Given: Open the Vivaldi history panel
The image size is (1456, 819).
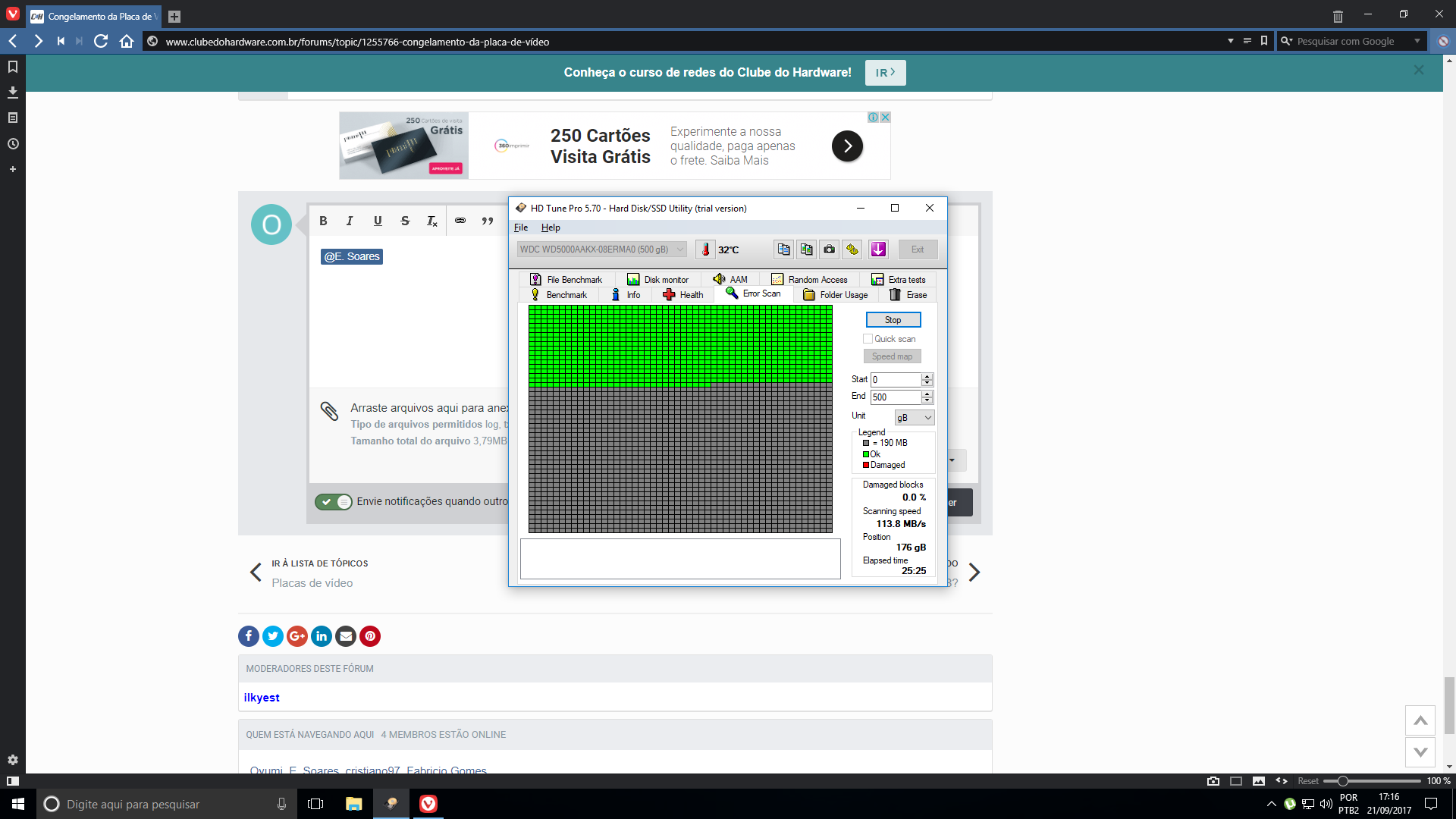Looking at the screenshot, I should click(x=13, y=143).
